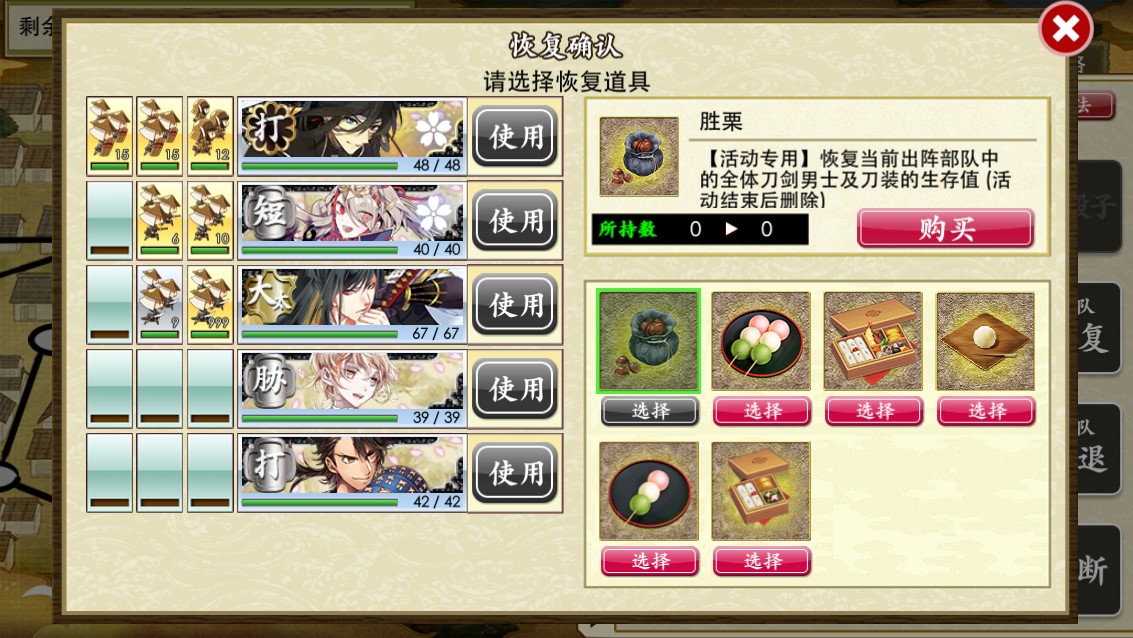Select the small dango plate icon in second row

[649, 491]
